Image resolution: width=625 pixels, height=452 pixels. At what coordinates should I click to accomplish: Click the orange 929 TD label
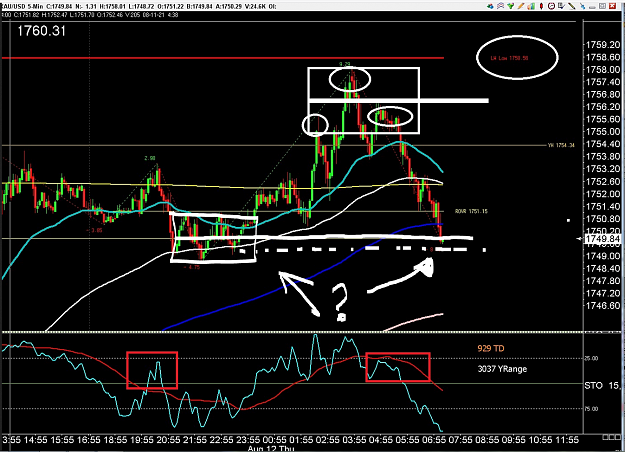(x=491, y=348)
